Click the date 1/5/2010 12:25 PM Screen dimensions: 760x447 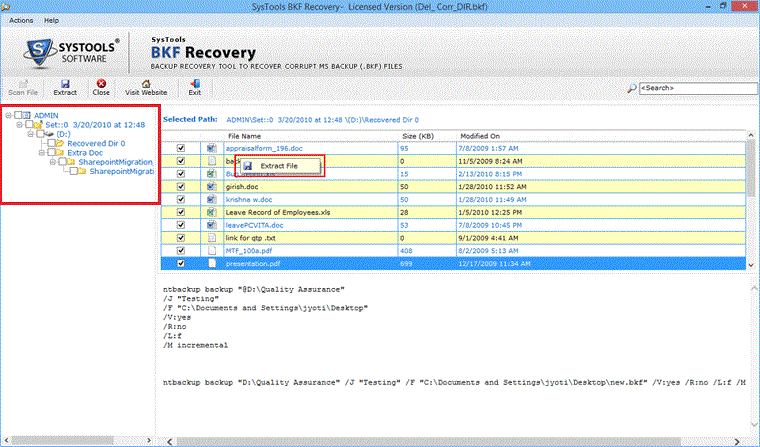[x=490, y=212]
